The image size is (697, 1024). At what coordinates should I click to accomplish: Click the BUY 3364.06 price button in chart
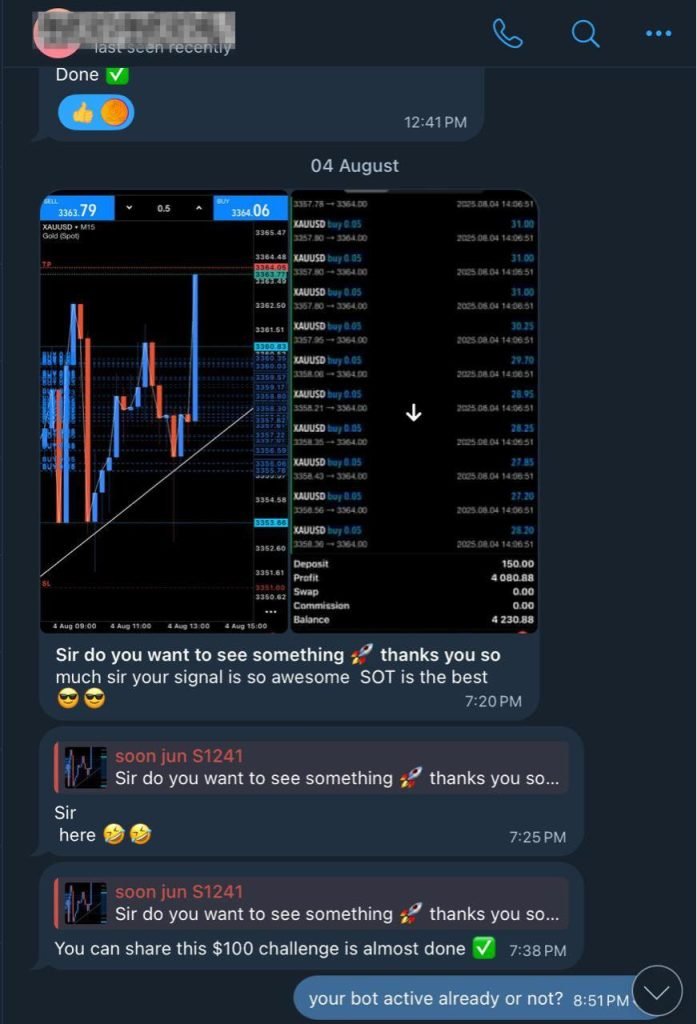pos(250,208)
